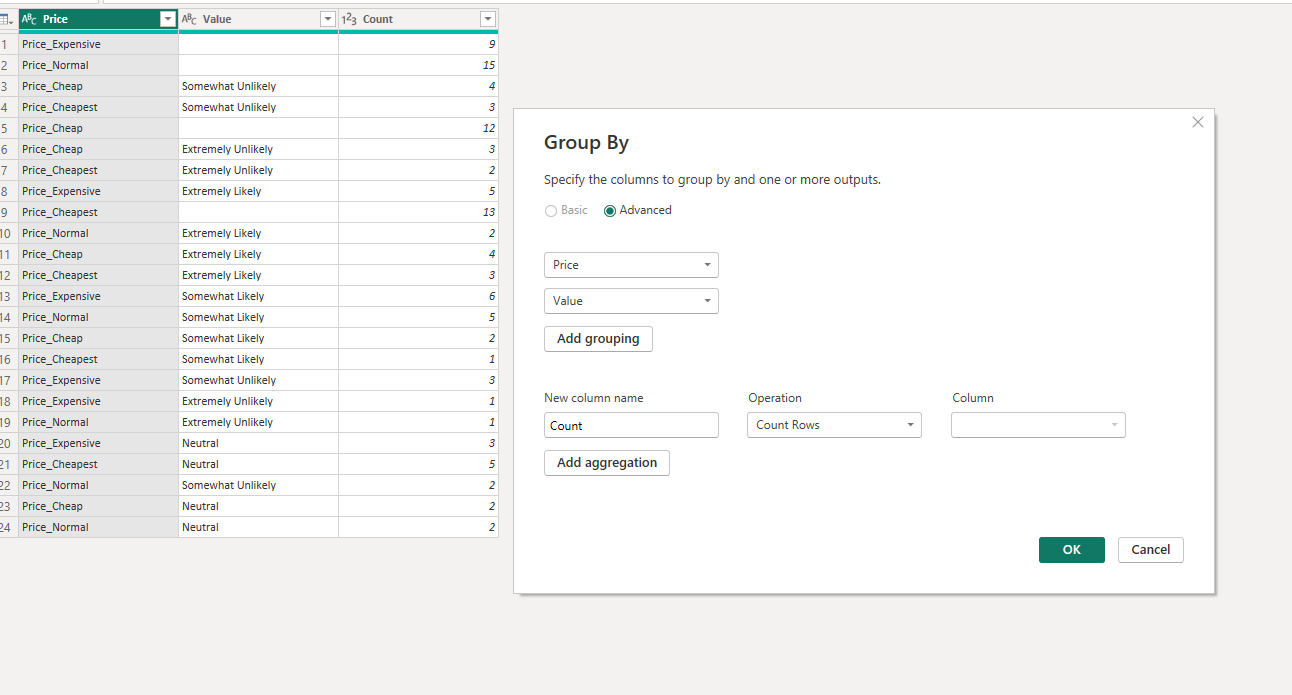This screenshot has height=695, width=1292.
Task: Click Price_Cheapest cell in row 4
Action: click(x=98, y=107)
